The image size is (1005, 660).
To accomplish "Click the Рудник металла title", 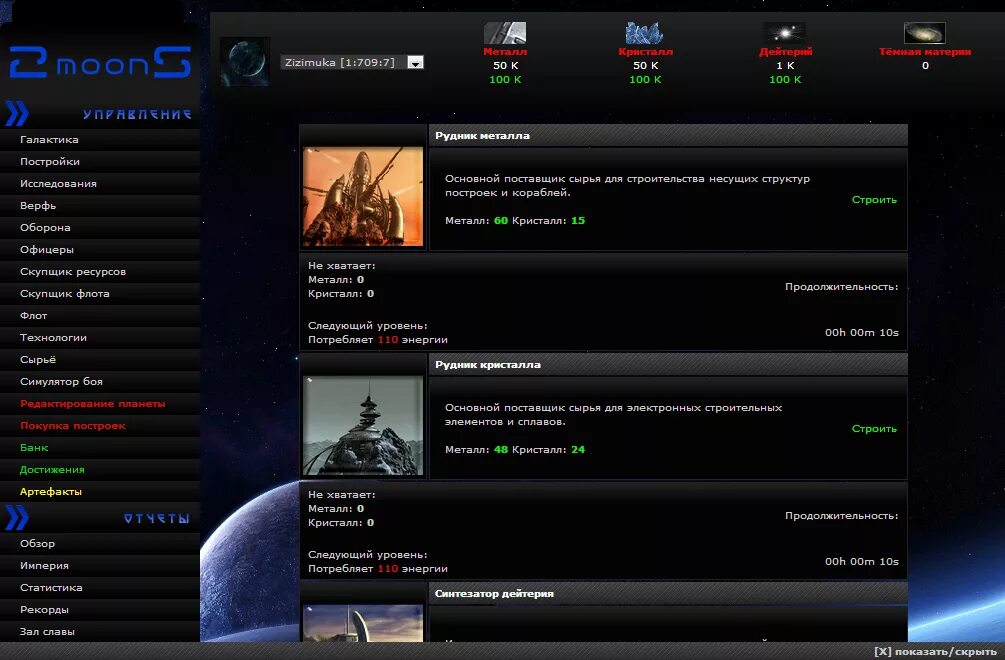I will tap(483, 136).
